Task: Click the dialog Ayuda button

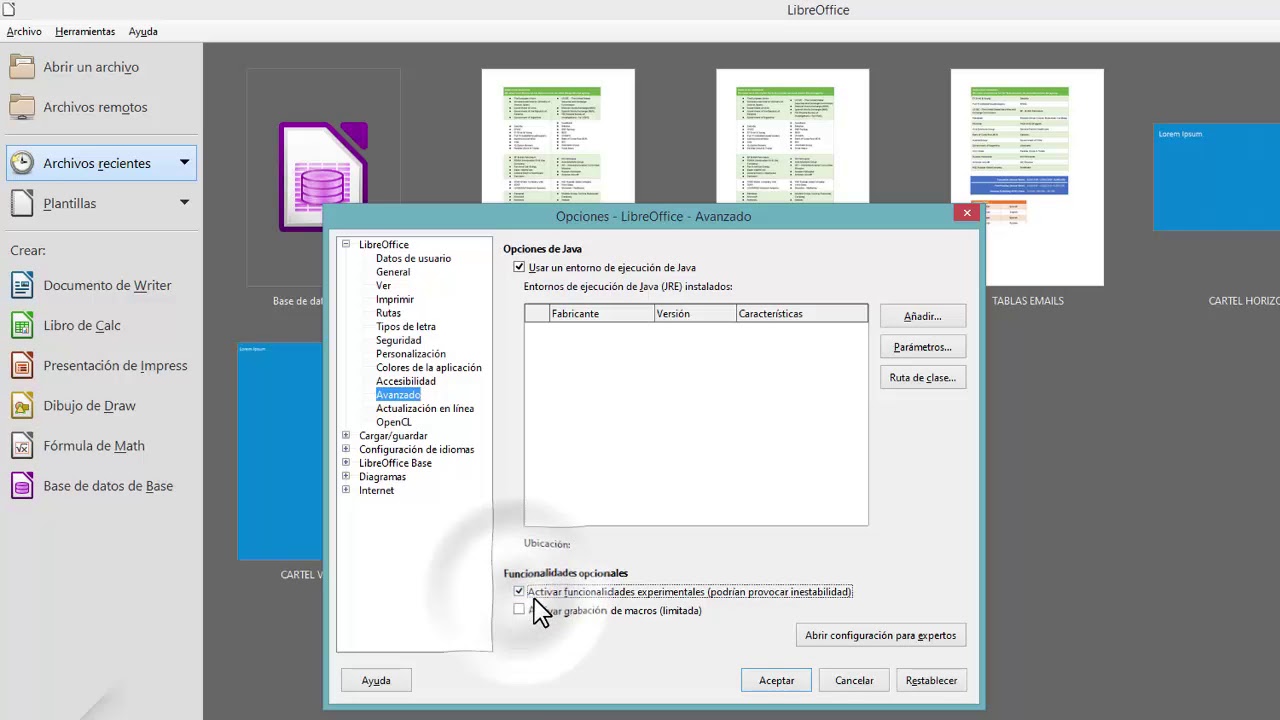Action: coord(376,680)
